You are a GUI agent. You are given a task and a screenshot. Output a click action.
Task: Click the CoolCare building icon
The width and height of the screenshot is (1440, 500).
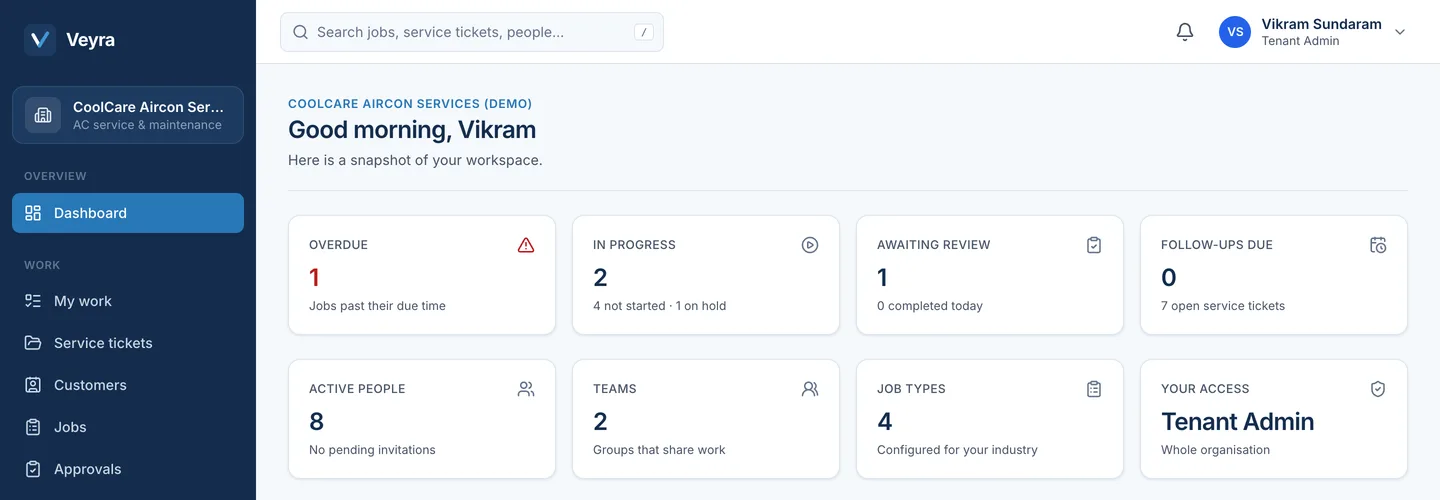(x=43, y=115)
